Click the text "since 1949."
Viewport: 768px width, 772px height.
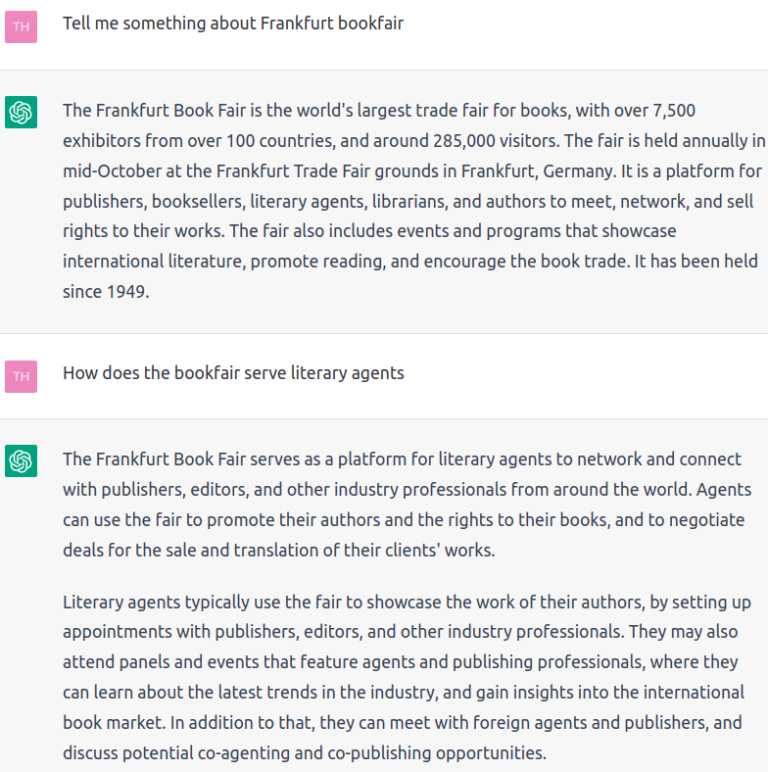tap(106, 291)
